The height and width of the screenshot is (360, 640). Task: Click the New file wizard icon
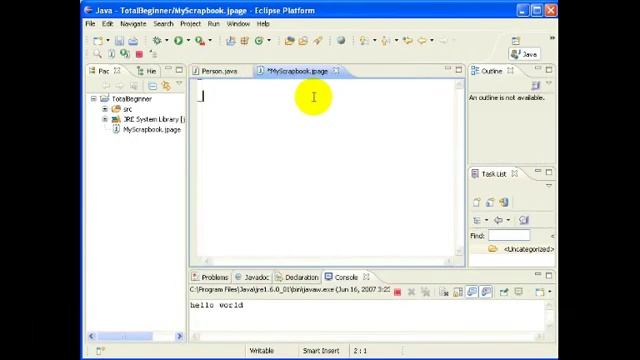[98, 41]
